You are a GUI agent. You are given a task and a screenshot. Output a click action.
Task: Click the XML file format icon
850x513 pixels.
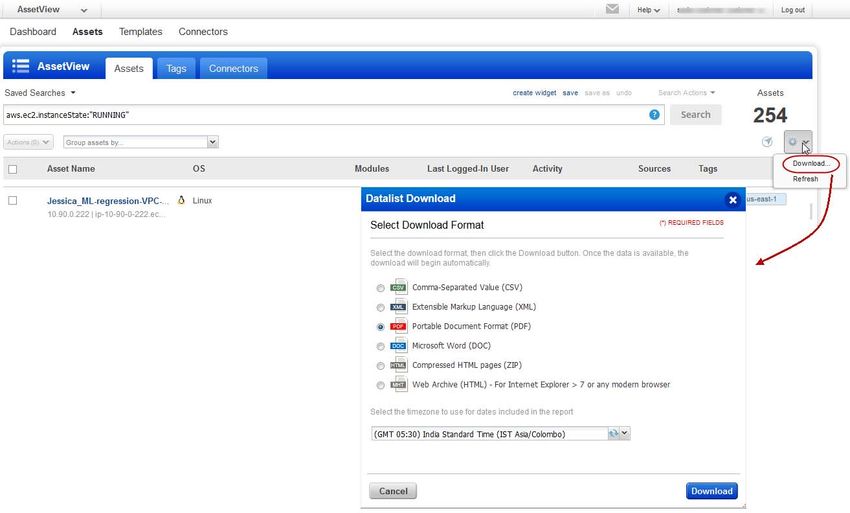(x=398, y=306)
